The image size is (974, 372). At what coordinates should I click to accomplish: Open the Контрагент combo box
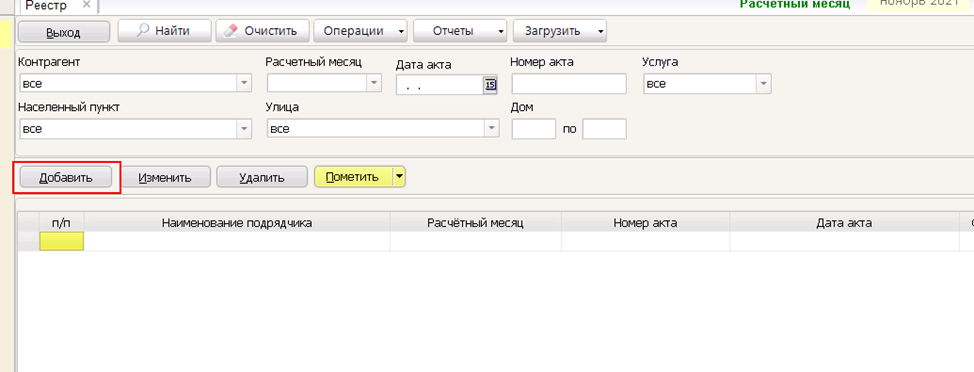[244, 83]
